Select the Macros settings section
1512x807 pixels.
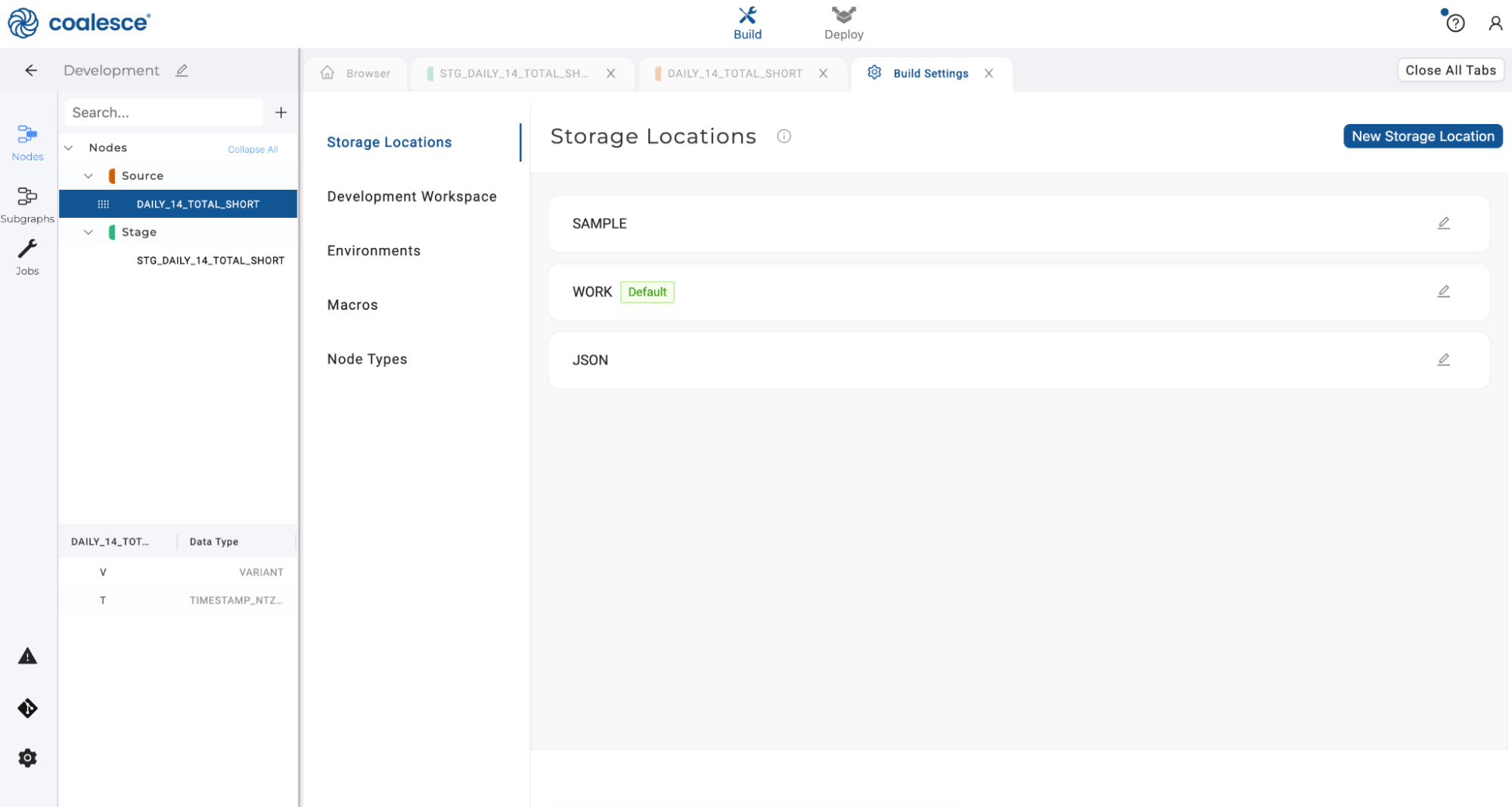[352, 305]
